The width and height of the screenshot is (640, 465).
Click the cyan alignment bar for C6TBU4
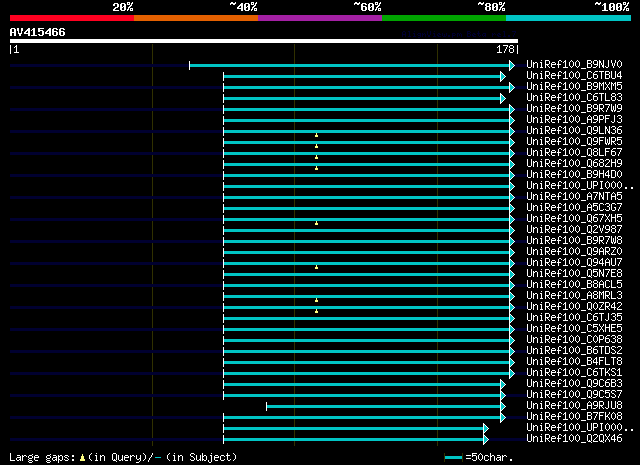pyautogui.click(x=362, y=76)
